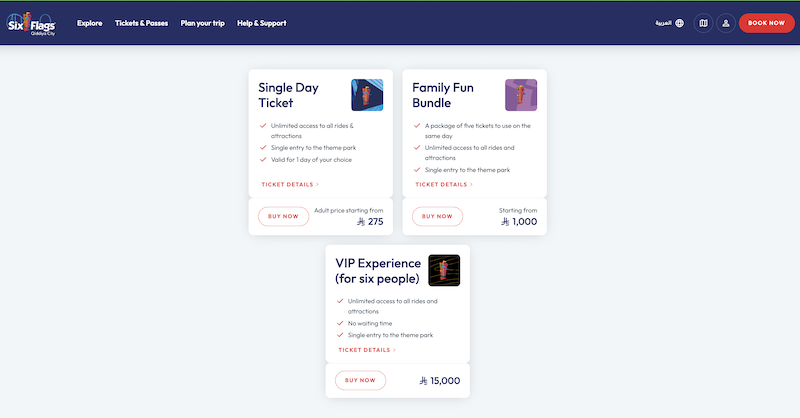The width and height of the screenshot is (800, 418).
Task: Open the Explore menu
Action: click(x=90, y=23)
